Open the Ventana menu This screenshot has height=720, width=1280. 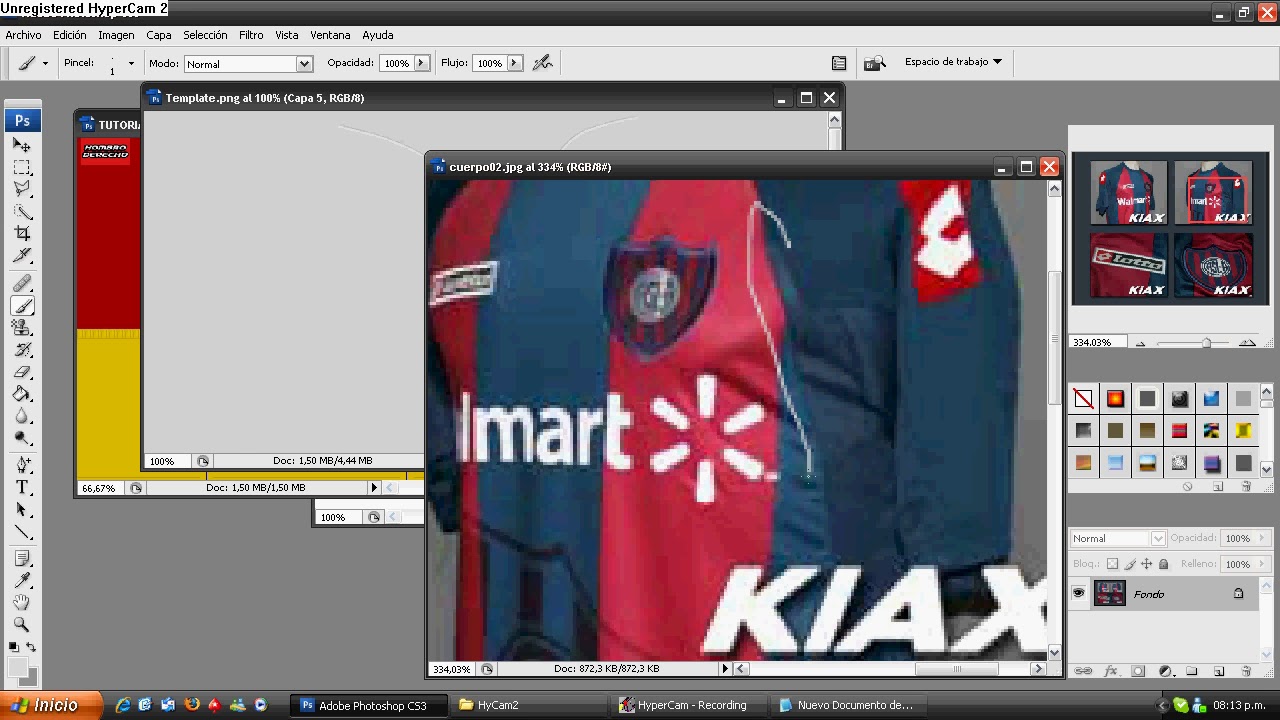[x=330, y=35]
